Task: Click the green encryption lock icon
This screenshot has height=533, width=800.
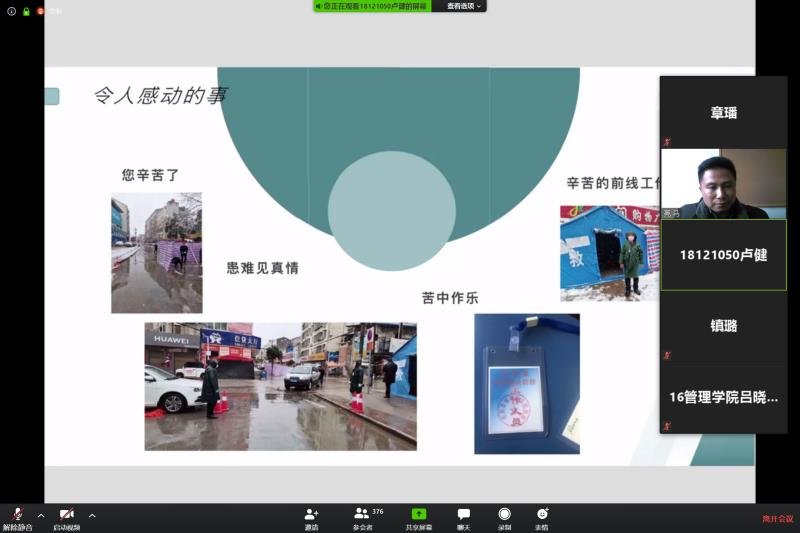Action: (x=26, y=11)
